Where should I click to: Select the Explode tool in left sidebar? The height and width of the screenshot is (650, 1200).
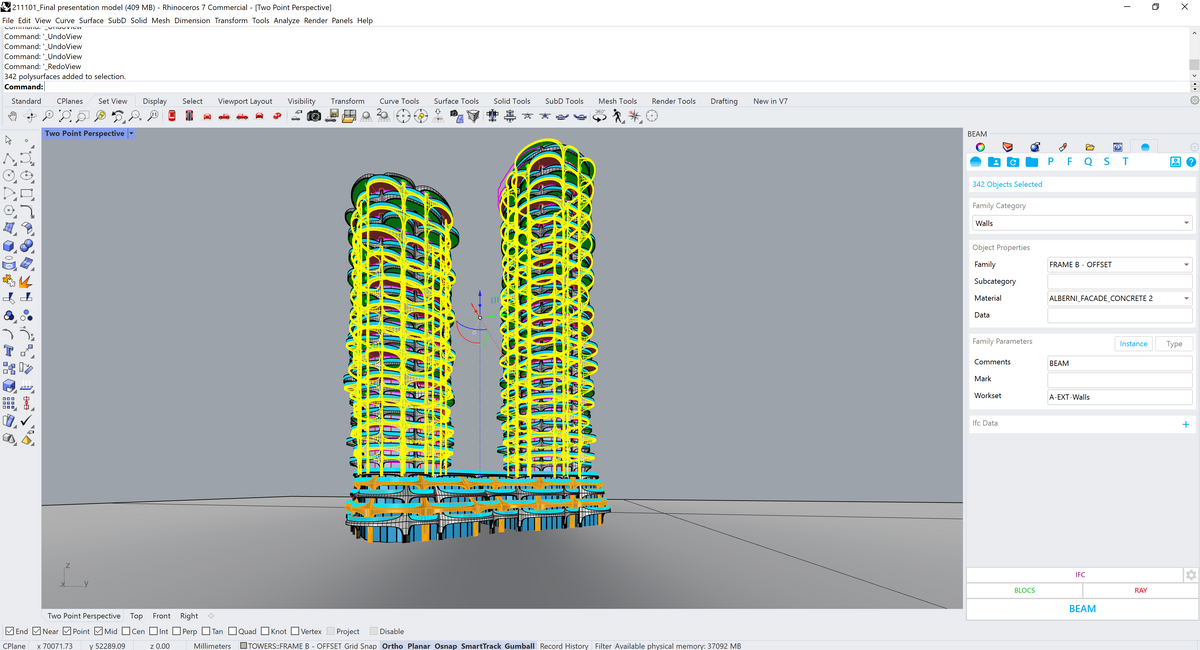27,281
